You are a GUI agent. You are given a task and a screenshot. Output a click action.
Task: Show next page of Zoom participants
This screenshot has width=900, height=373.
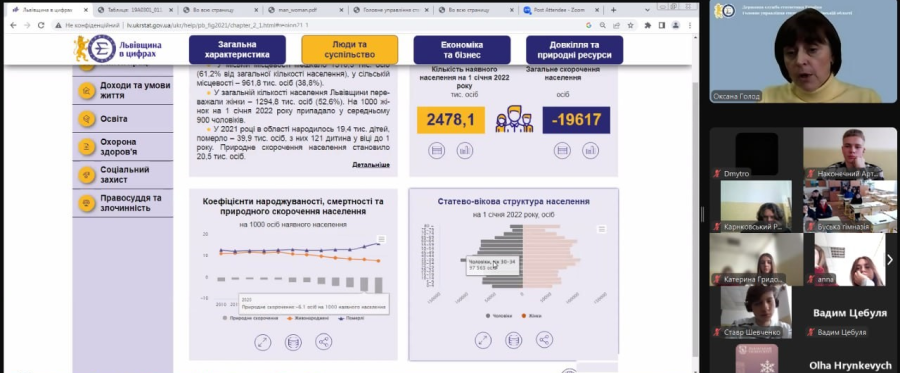click(x=890, y=259)
